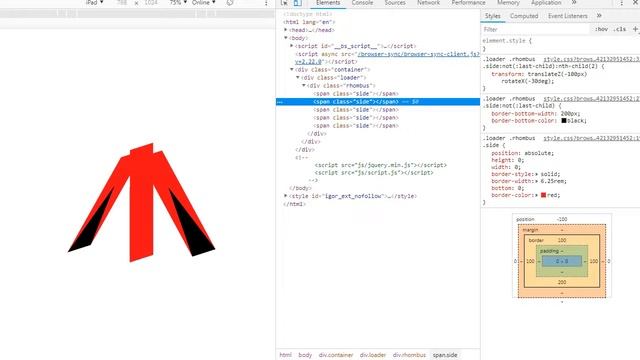Open style.css link for .side rule

(x=591, y=138)
